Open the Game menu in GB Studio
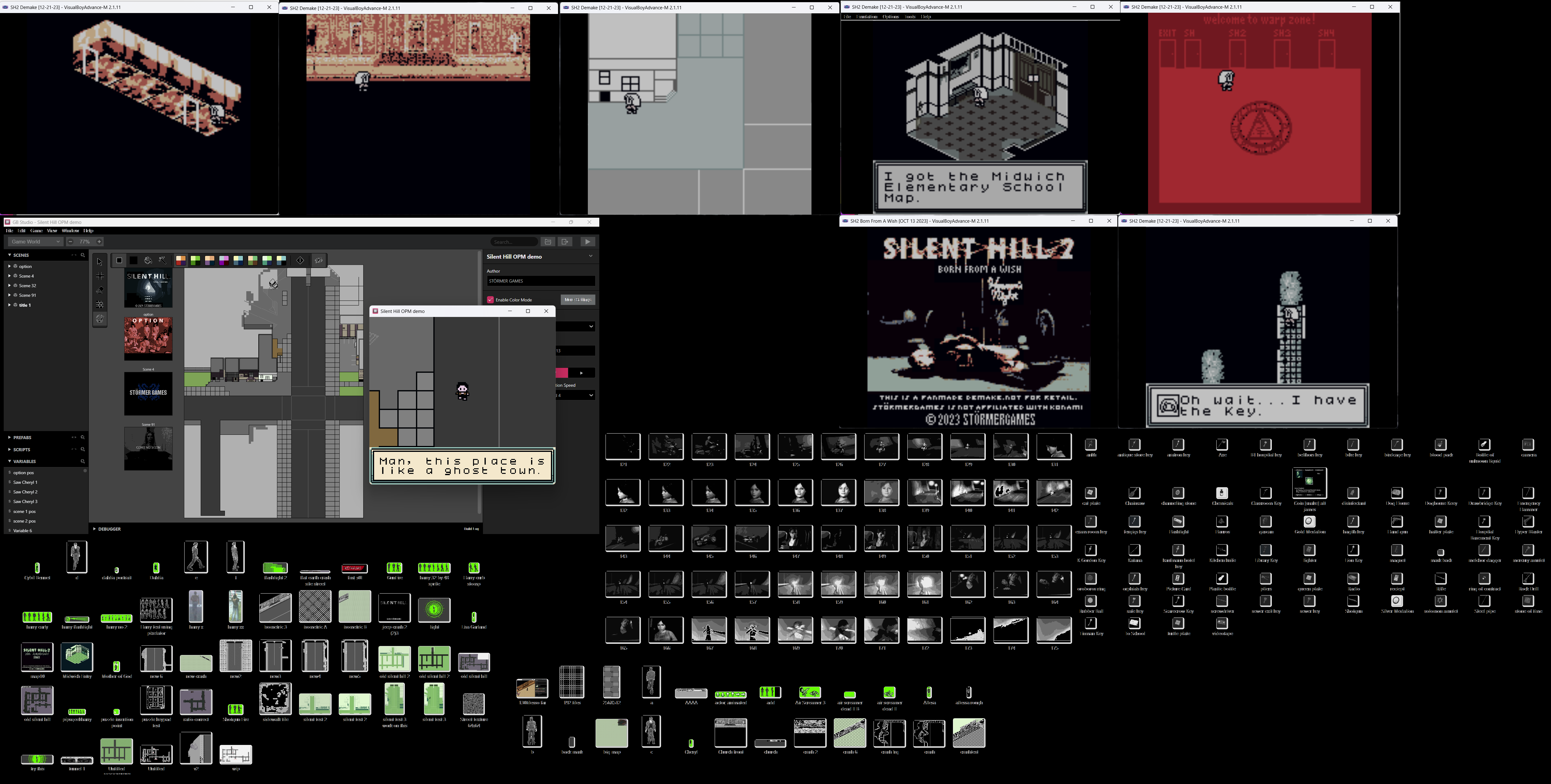This screenshot has width=1551, height=784. 36,231
